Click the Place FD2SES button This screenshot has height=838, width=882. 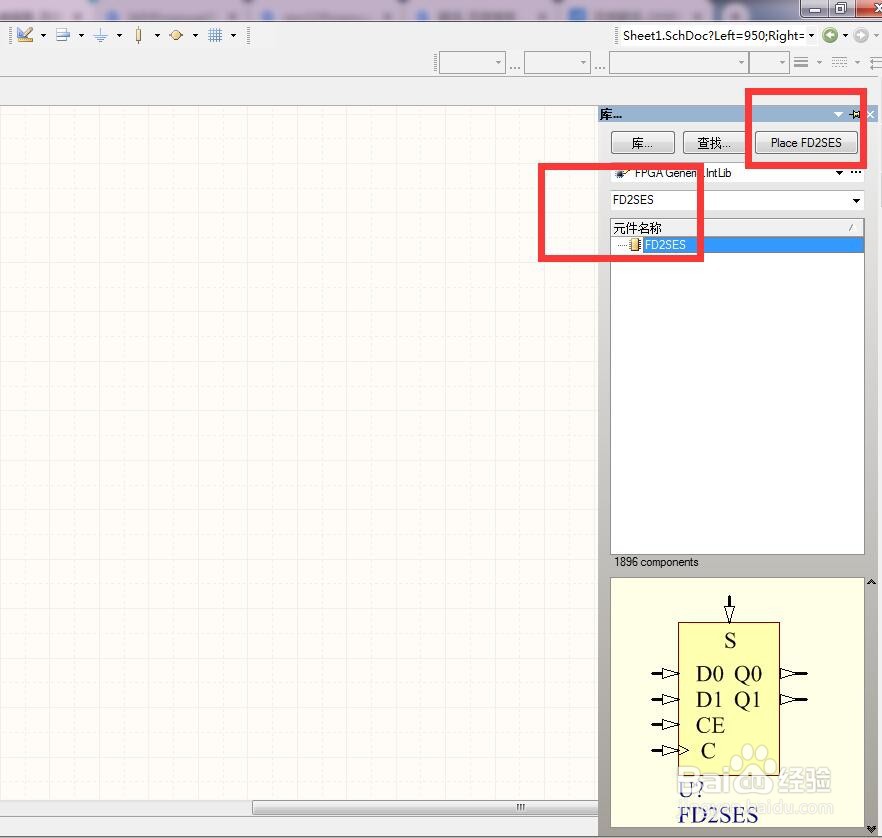pyautogui.click(x=806, y=143)
